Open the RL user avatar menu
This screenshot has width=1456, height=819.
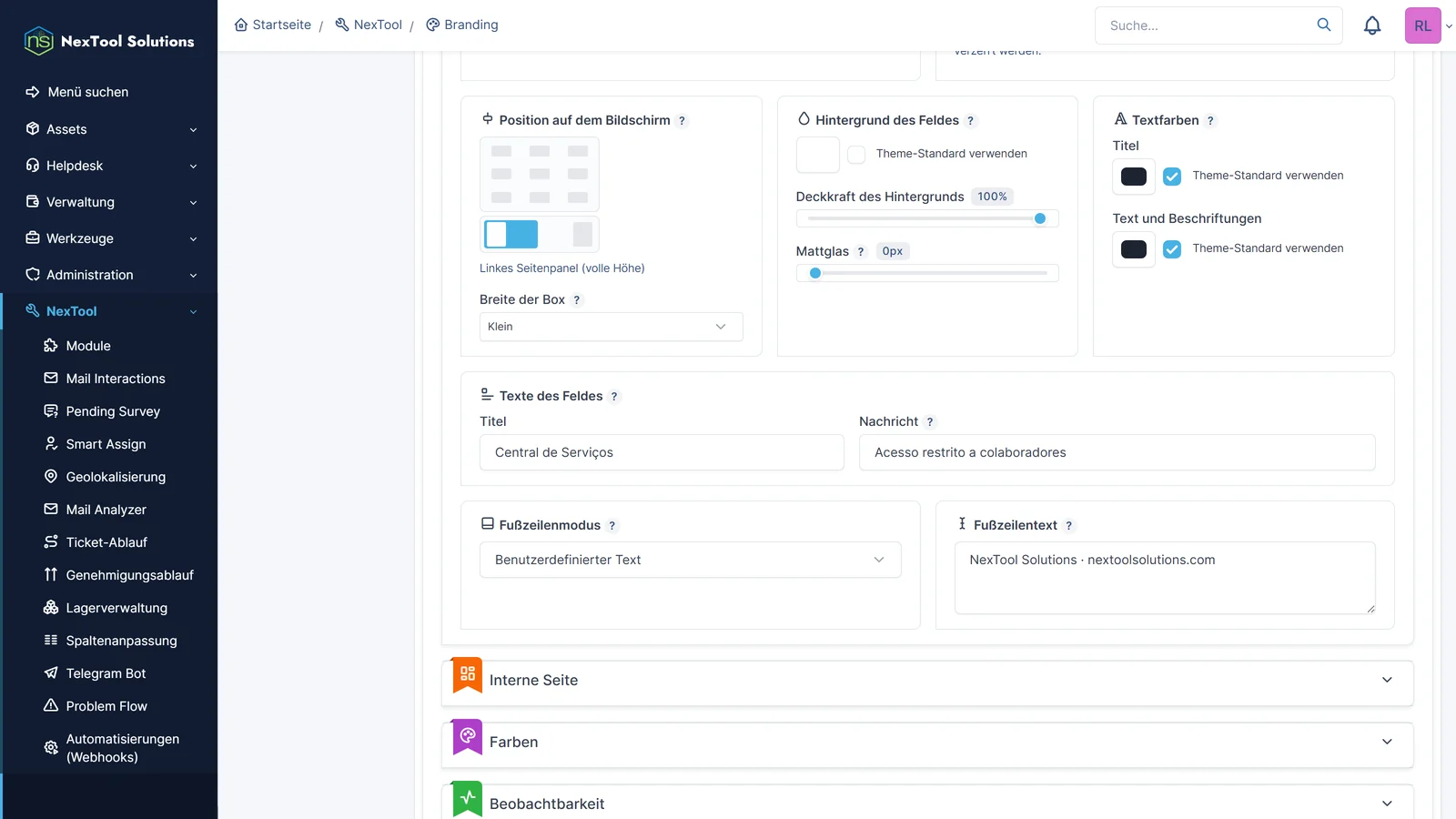click(x=1422, y=25)
